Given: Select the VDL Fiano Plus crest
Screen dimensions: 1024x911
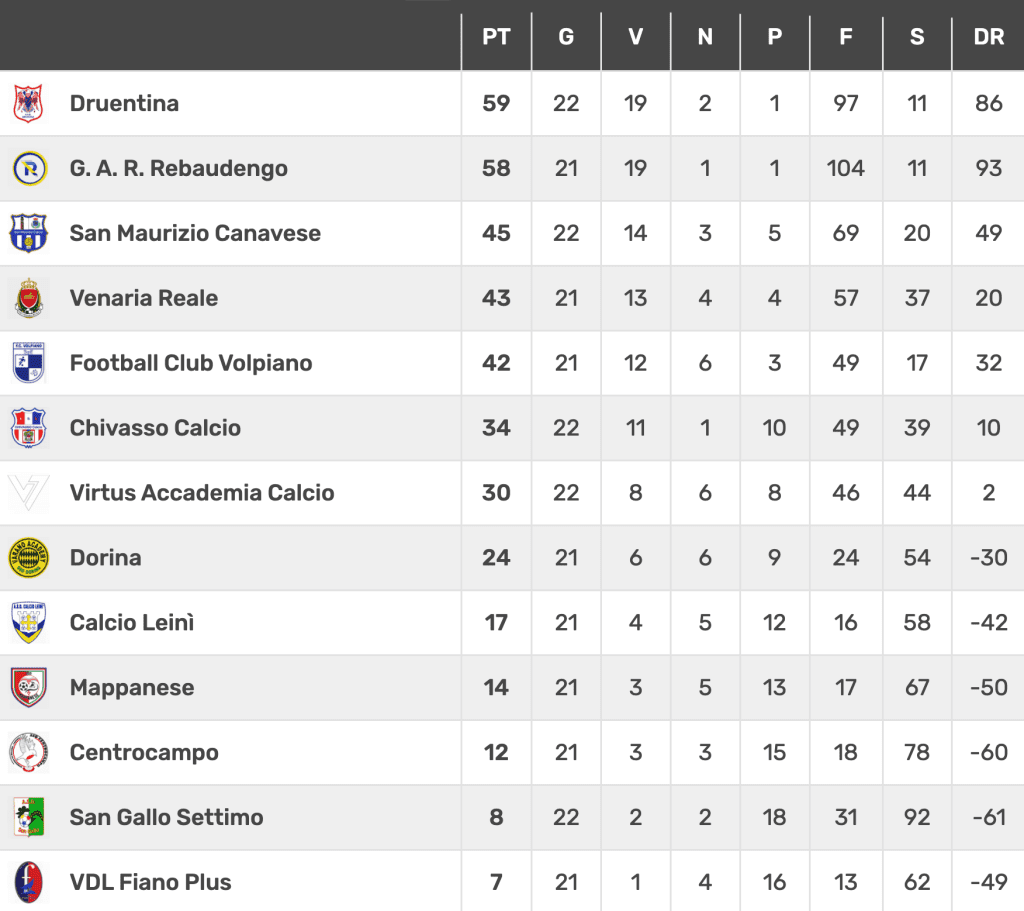Looking at the screenshot, I should pos(29,882).
